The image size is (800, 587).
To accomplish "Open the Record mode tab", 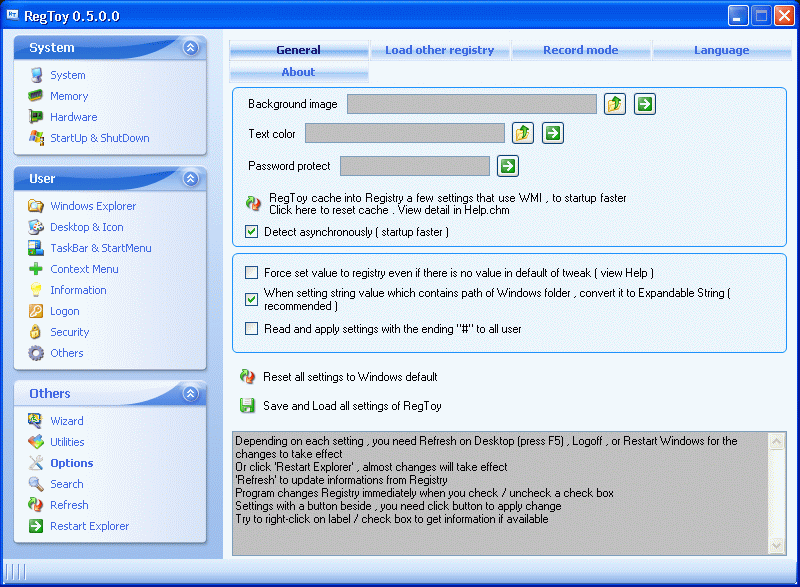I will [x=581, y=50].
